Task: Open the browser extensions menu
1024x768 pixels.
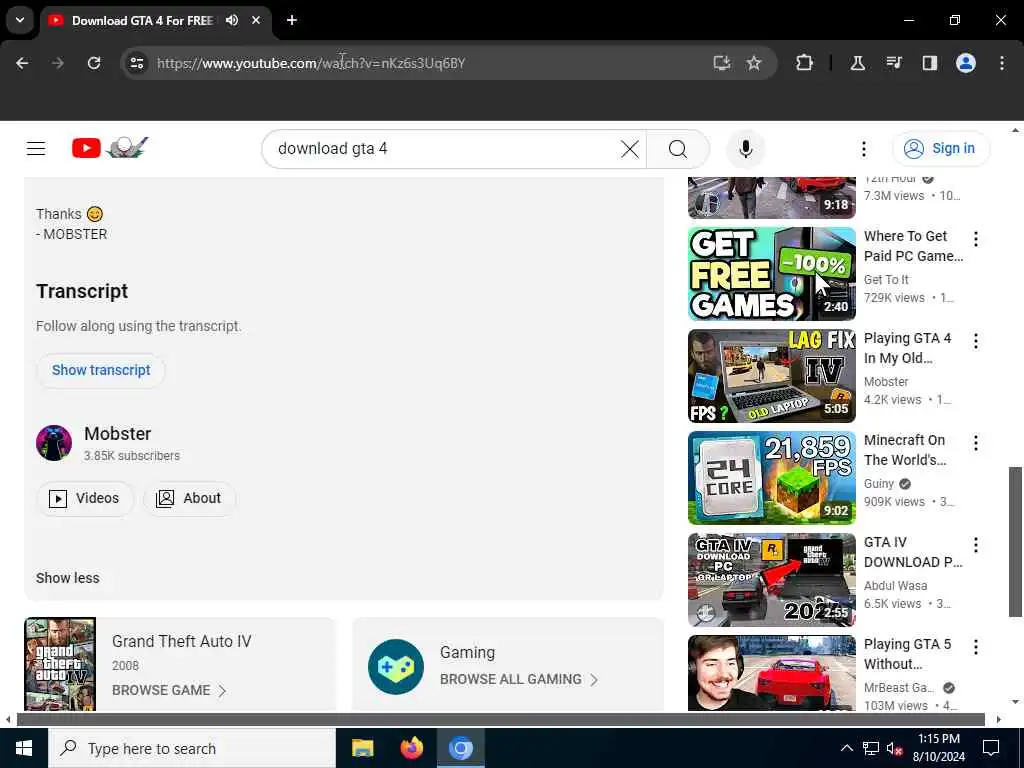Action: pos(805,63)
